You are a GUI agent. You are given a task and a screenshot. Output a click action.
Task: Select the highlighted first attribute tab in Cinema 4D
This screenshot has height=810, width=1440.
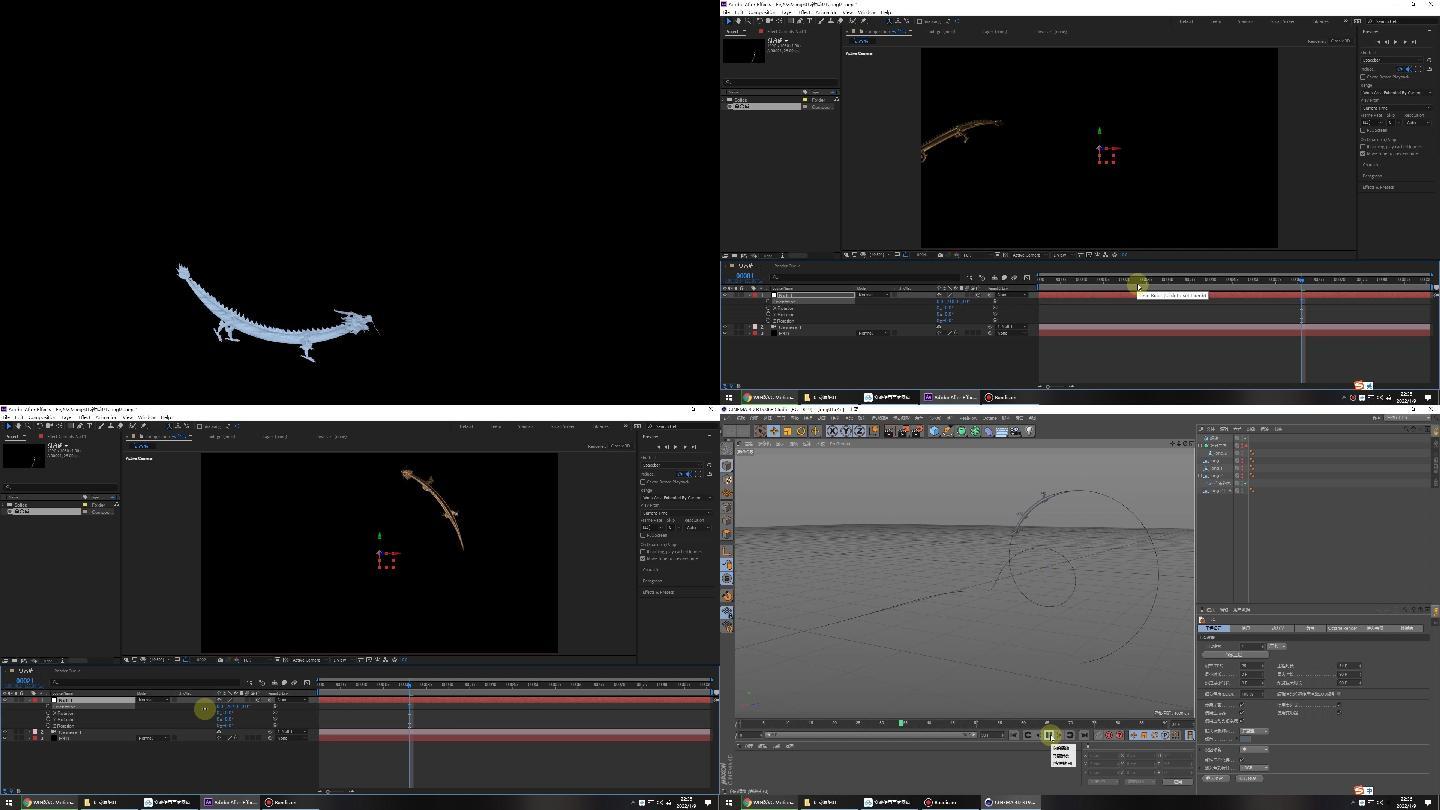click(x=1214, y=628)
